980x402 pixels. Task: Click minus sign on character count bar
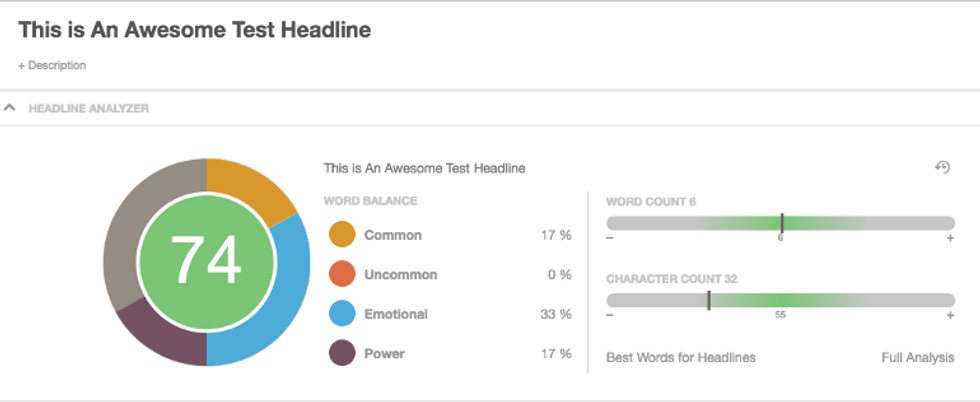[610, 315]
